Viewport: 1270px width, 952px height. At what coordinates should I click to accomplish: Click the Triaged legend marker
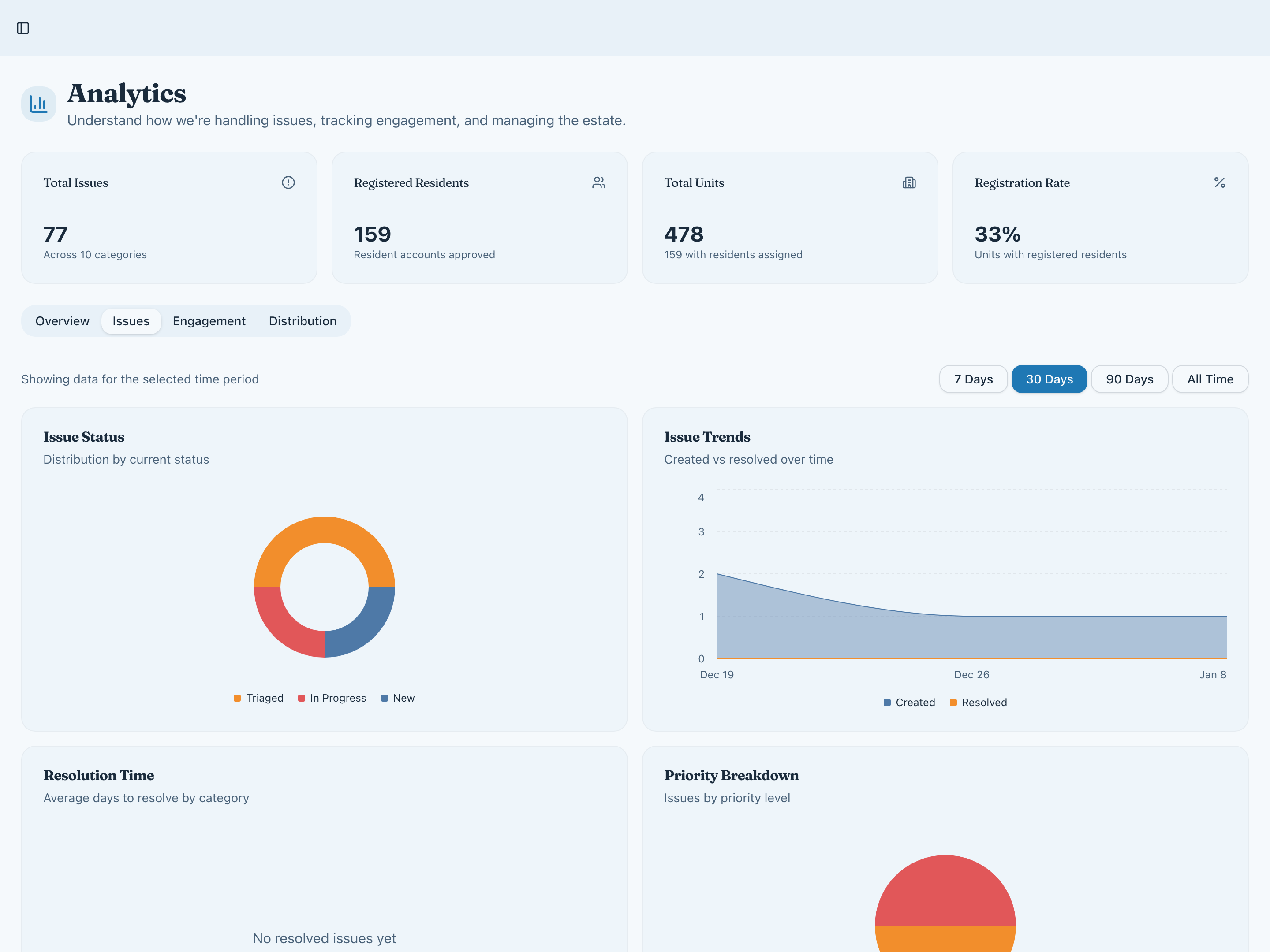236,698
